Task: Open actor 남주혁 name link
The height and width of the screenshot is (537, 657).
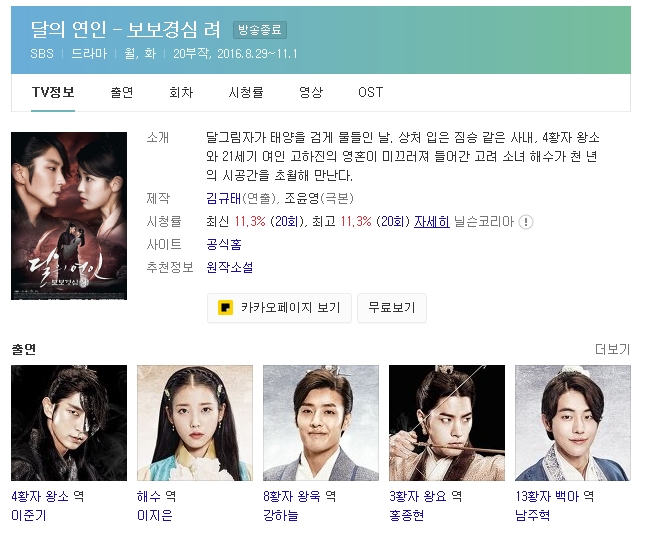Action: coord(533,515)
